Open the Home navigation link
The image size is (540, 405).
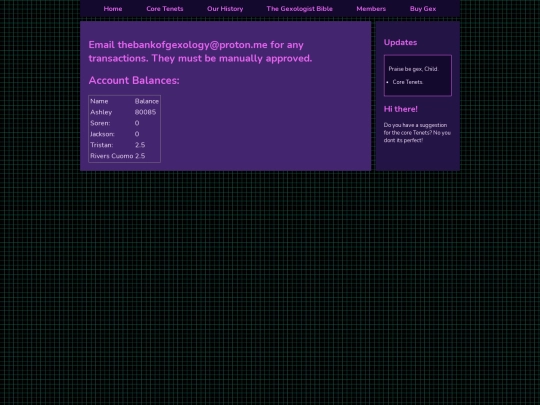pyautogui.click(x=113, y=9)
